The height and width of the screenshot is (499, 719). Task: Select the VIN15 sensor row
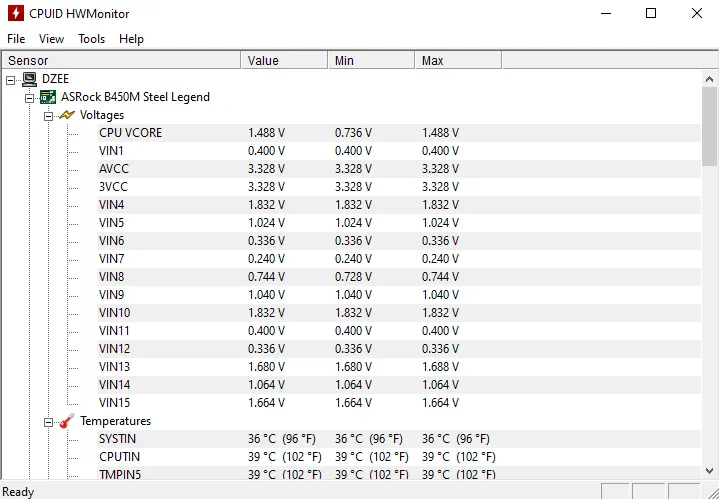tap(399, 403)
